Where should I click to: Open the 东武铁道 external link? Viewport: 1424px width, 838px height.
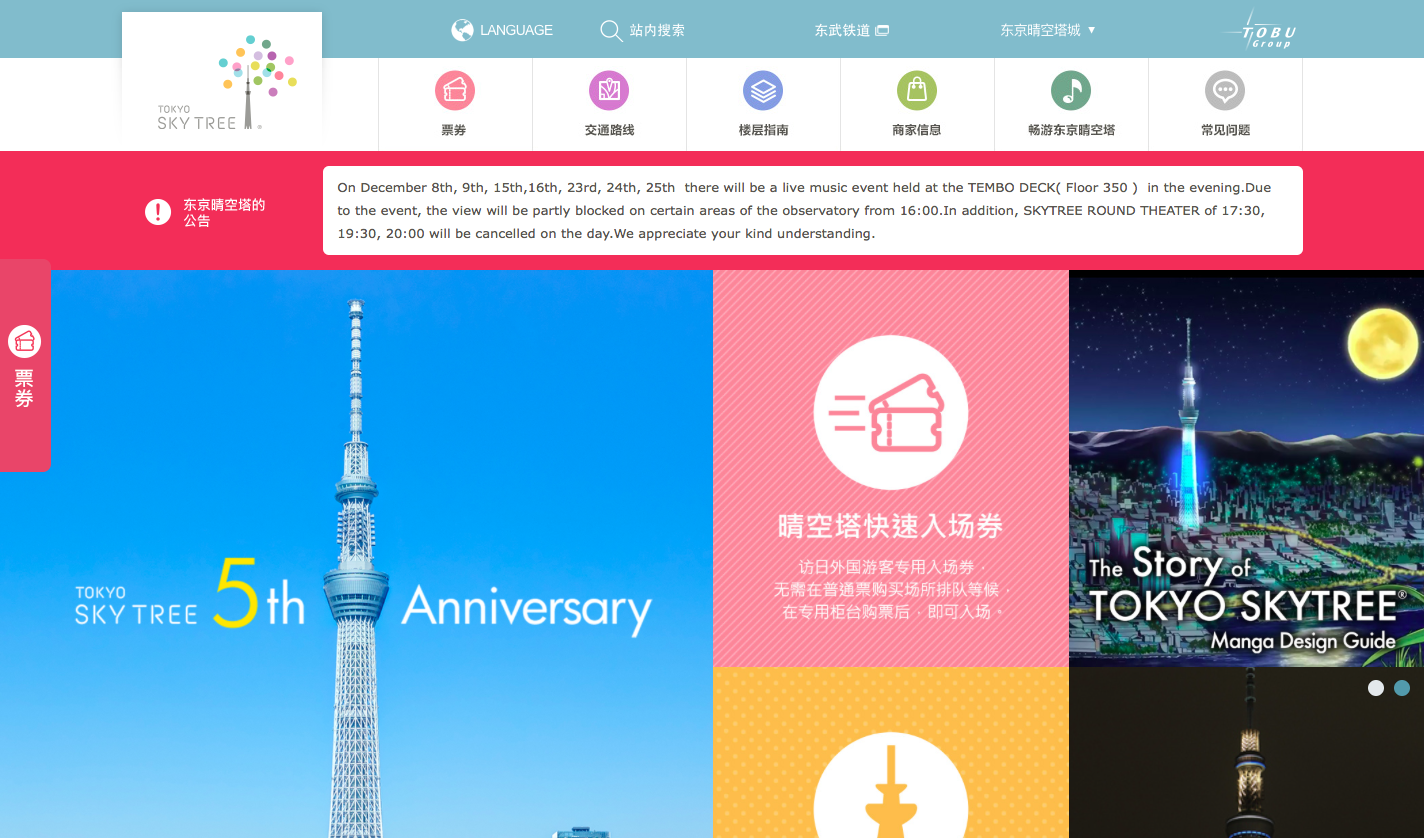coord(852,30)
